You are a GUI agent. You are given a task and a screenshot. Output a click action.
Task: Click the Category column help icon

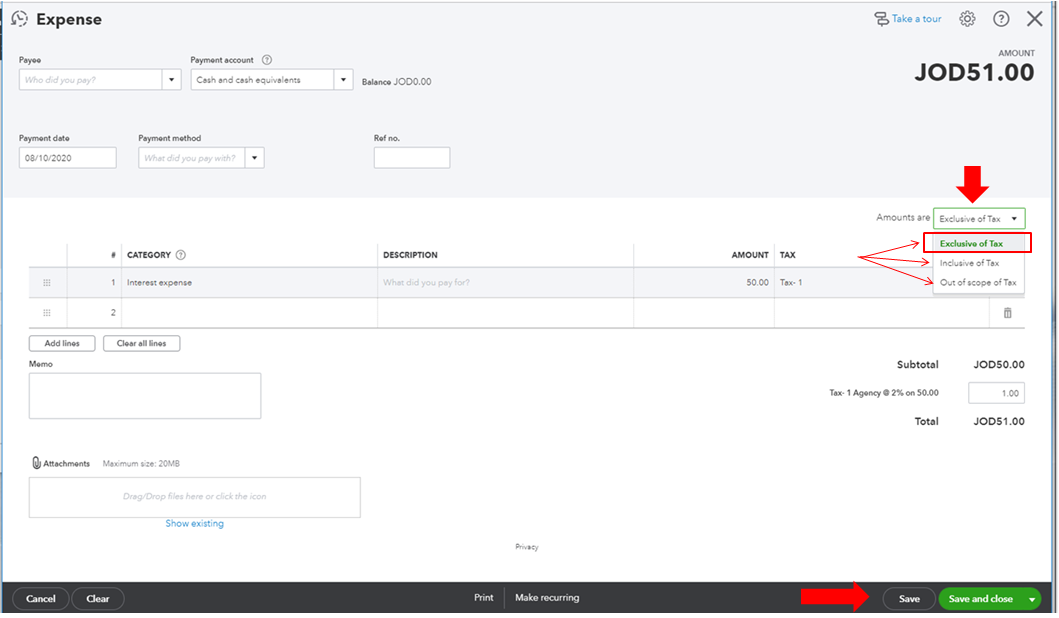pyautogui.click(x=181, y=255)
